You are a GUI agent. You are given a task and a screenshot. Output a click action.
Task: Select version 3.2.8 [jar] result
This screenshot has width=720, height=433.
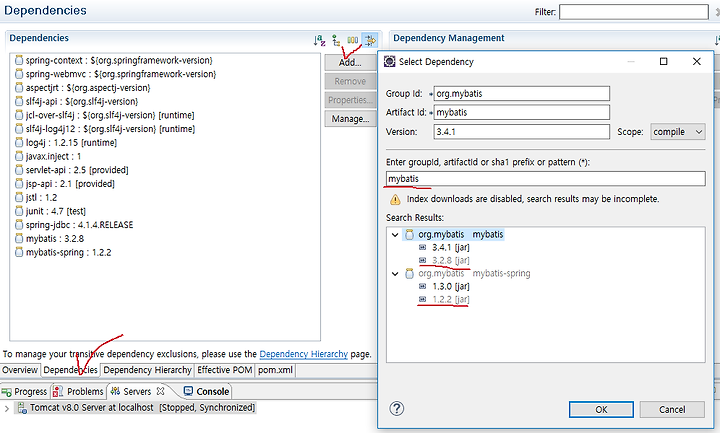point(450,260)
